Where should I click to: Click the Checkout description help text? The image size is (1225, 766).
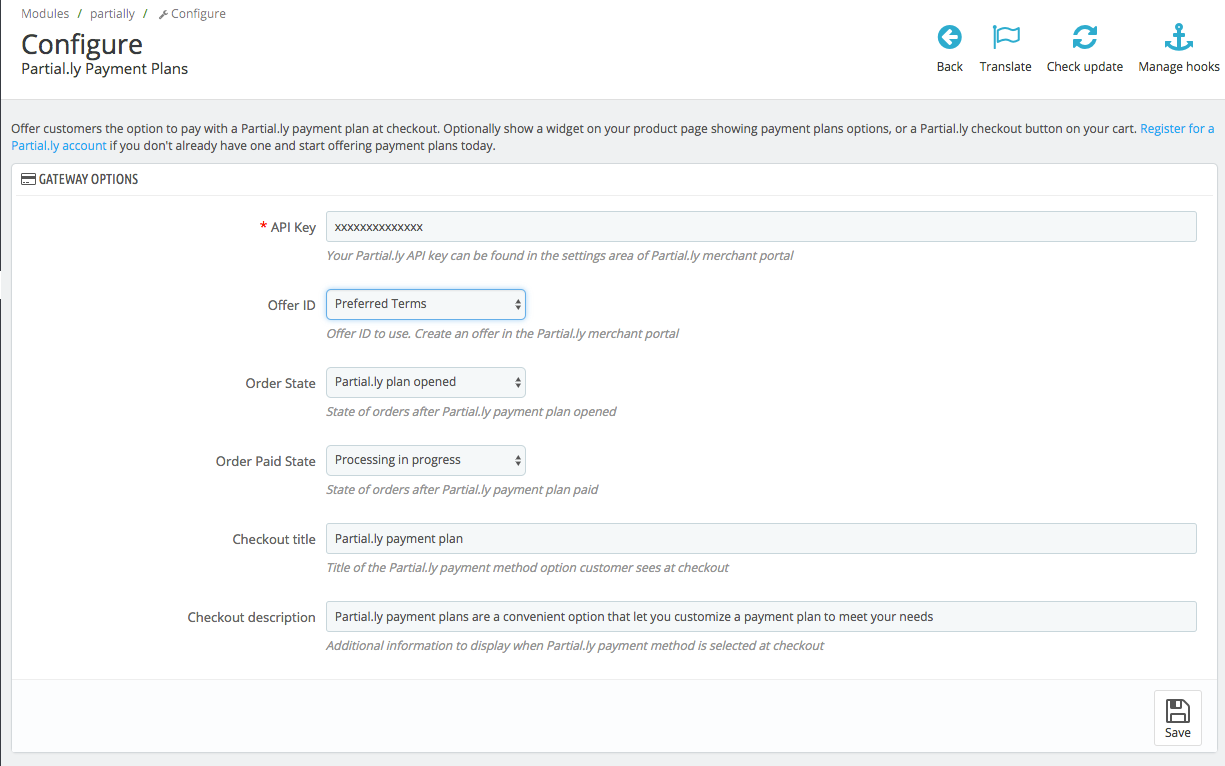(x=575, y=645)
